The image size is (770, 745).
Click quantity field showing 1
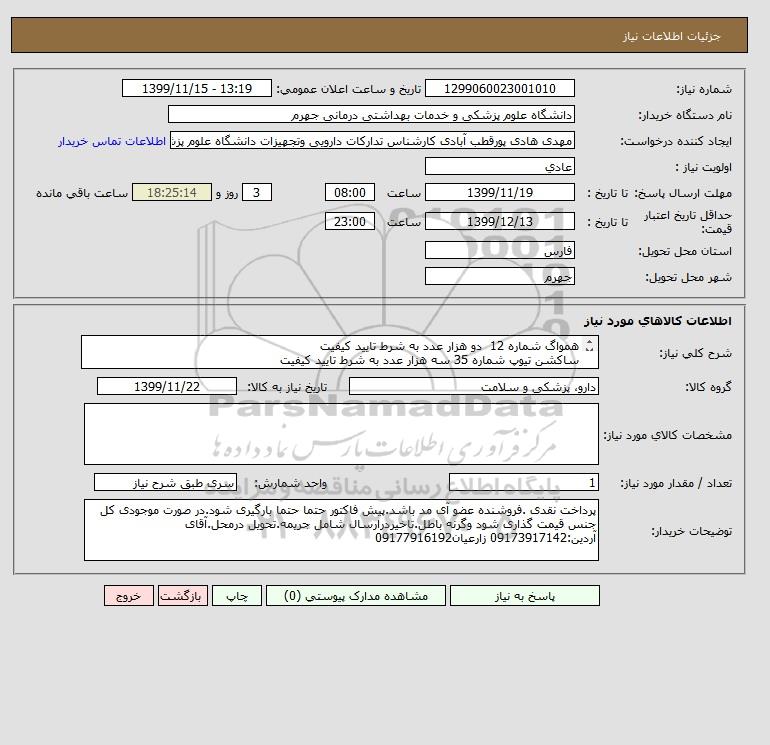click(523, 483)
